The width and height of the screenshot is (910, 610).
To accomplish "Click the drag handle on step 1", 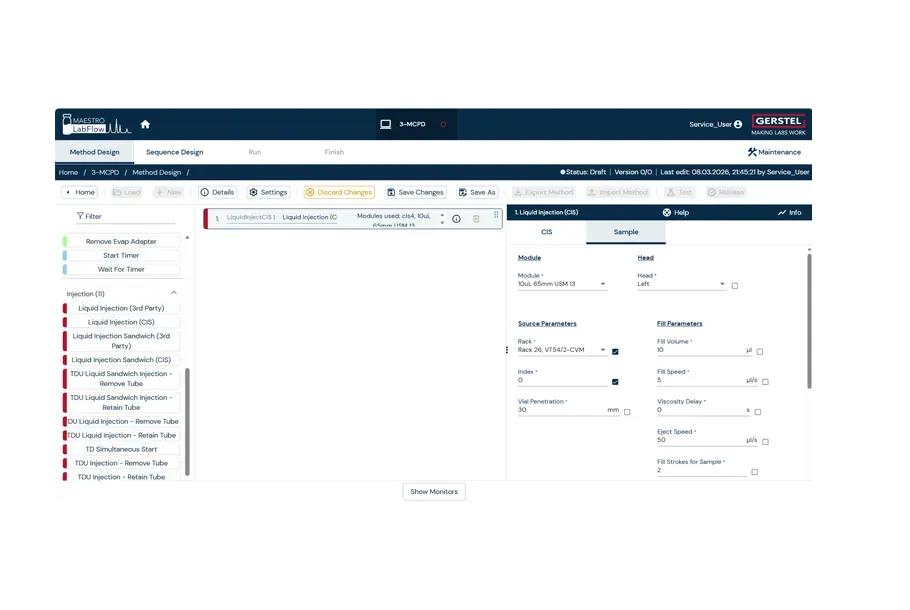I will [496, 215].
